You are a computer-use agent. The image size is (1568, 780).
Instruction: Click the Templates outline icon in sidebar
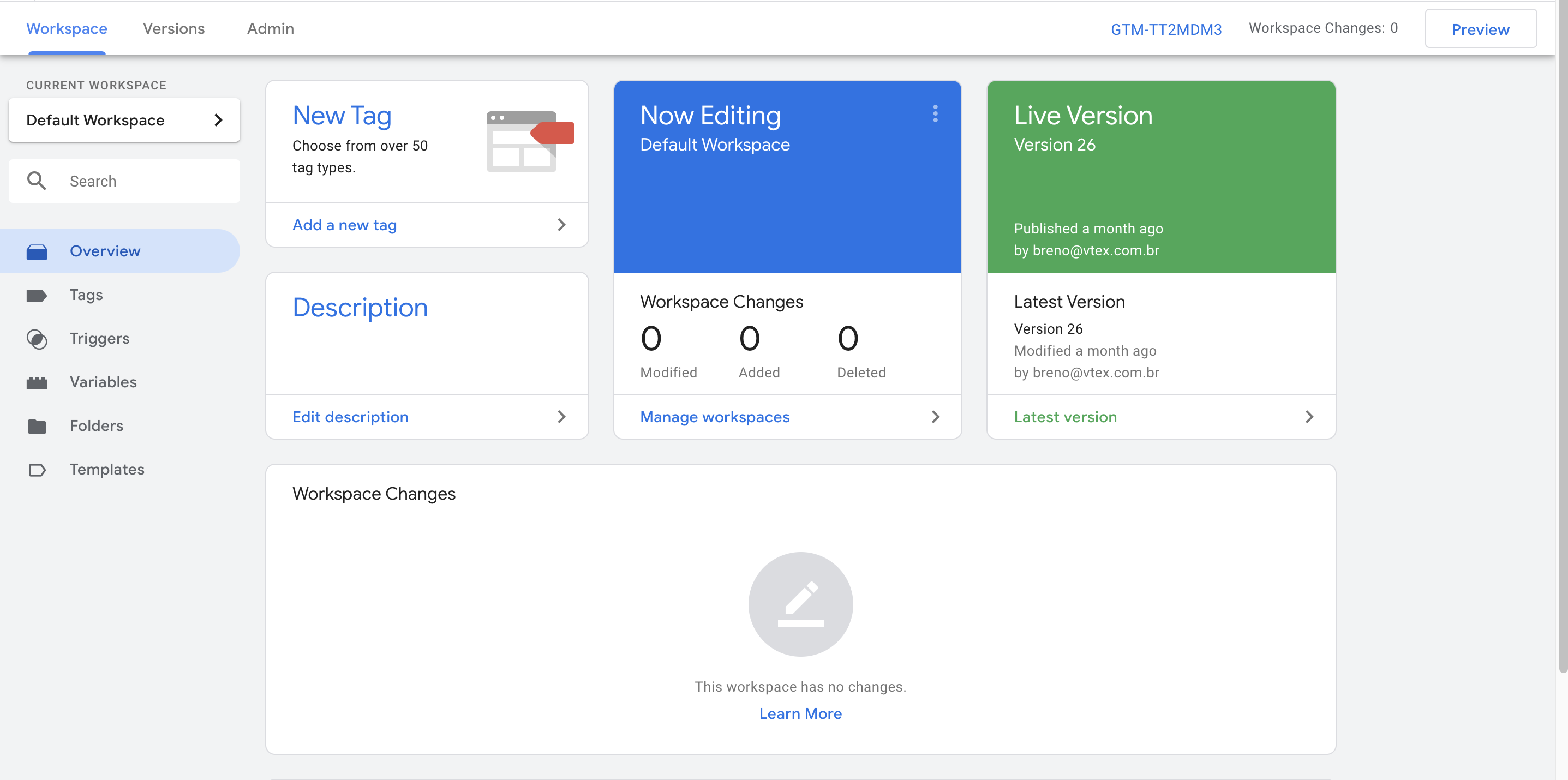click(37, 470)
